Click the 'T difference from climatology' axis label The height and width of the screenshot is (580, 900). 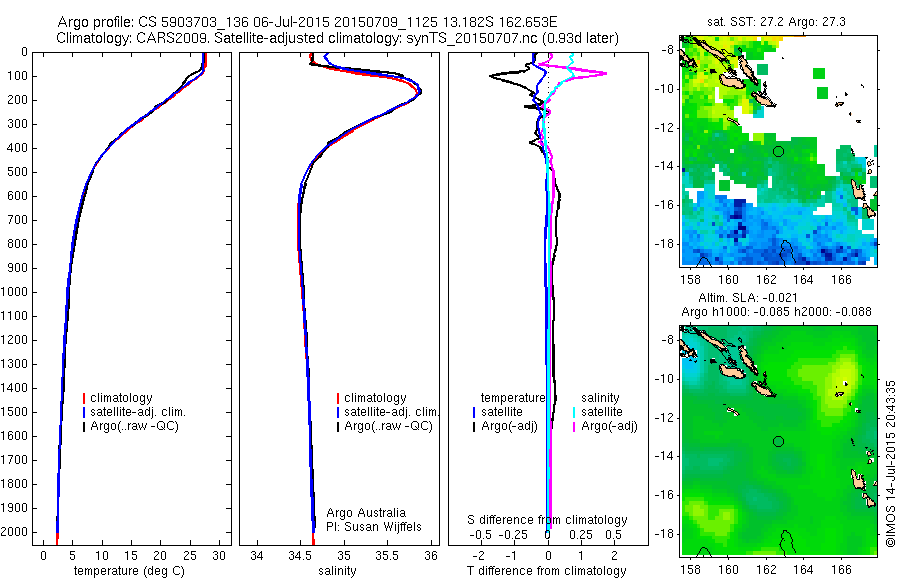click(x=546, y=571)
